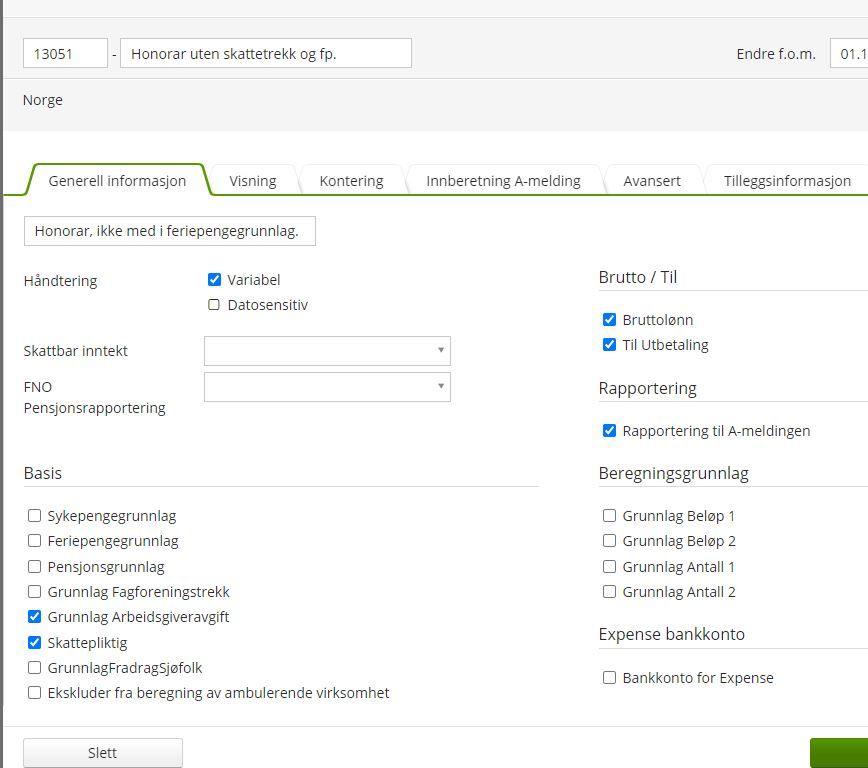Toggle the Variabel checkbox
The image size is (868, 768).
click(214, 280)
